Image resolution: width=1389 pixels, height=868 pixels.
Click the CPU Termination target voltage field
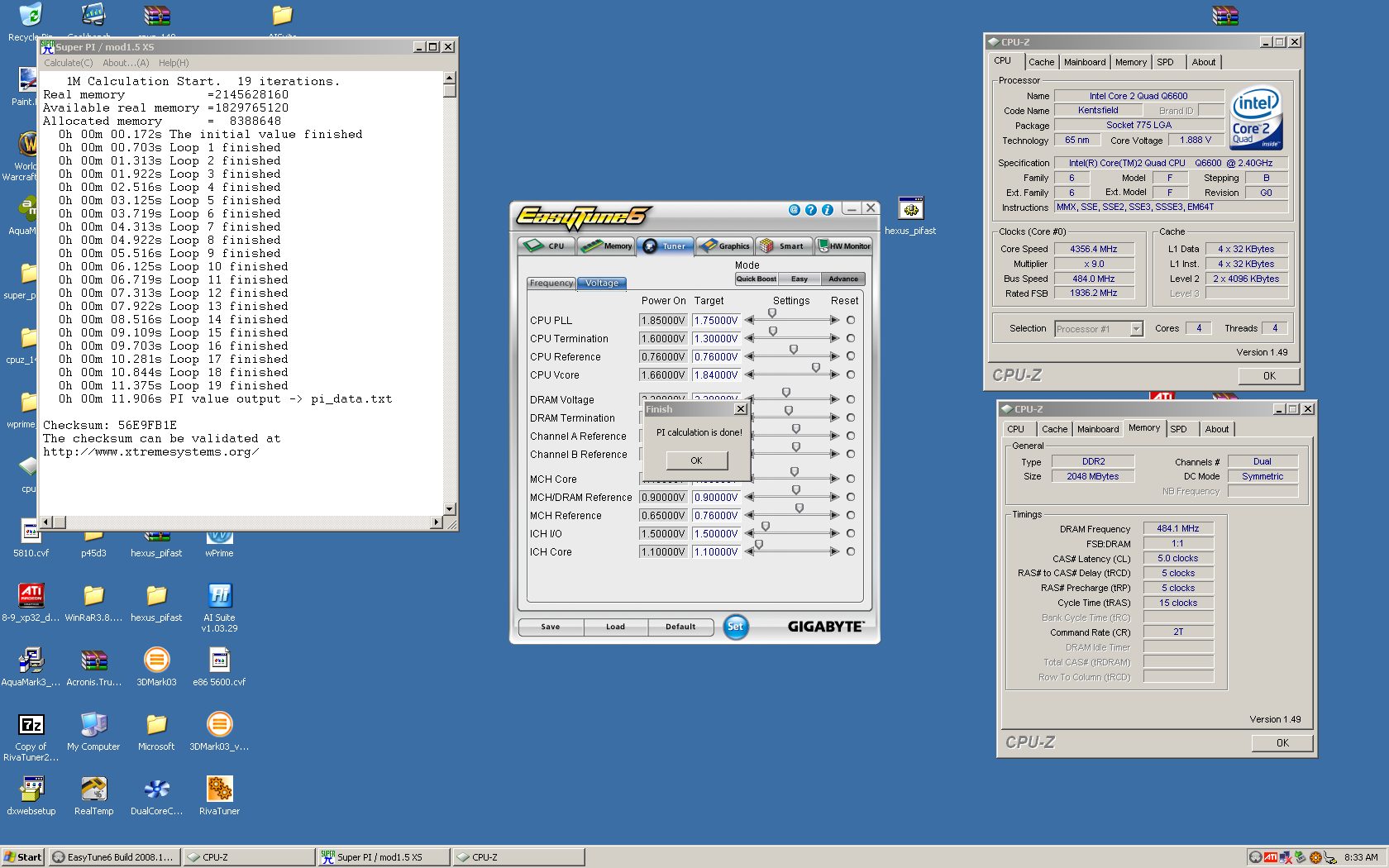(x=716, y=338)
